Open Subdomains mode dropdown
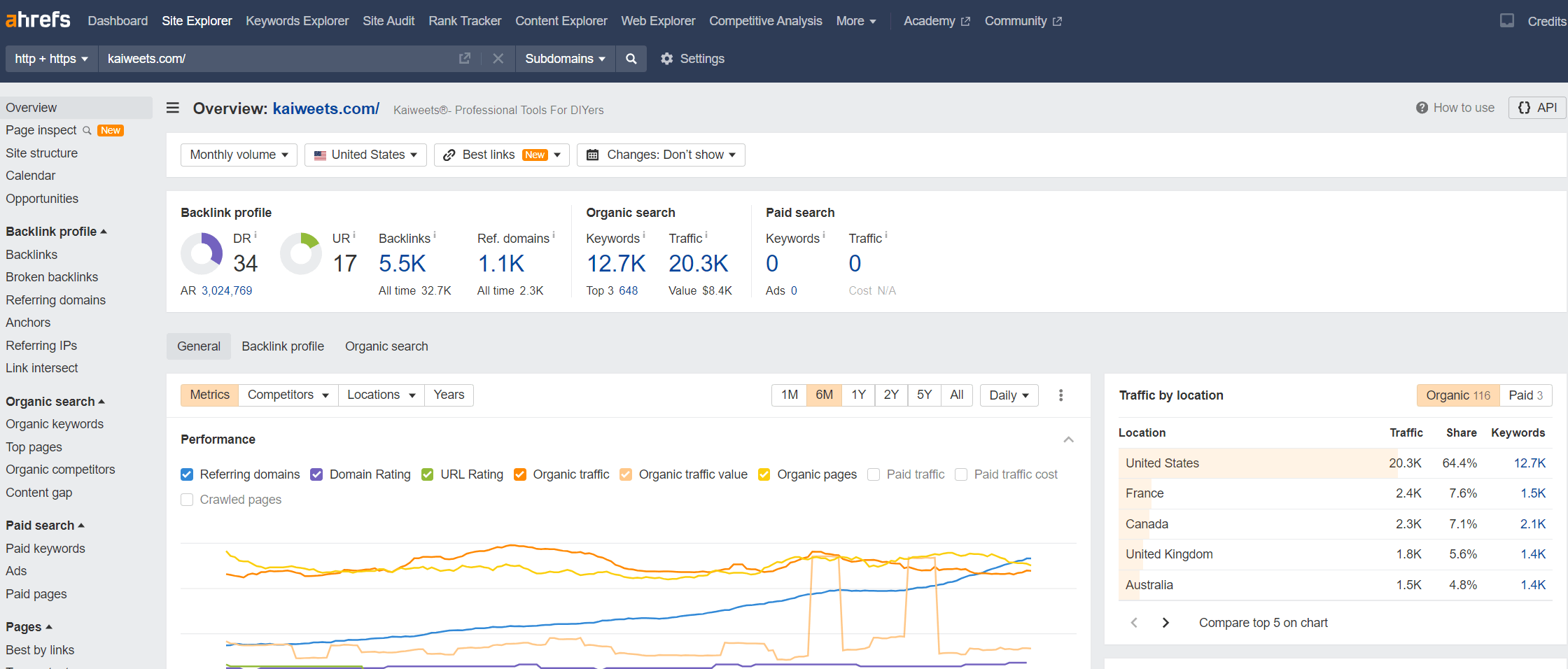Screen dimensions: 1568x669 click(x=565, y=59)
